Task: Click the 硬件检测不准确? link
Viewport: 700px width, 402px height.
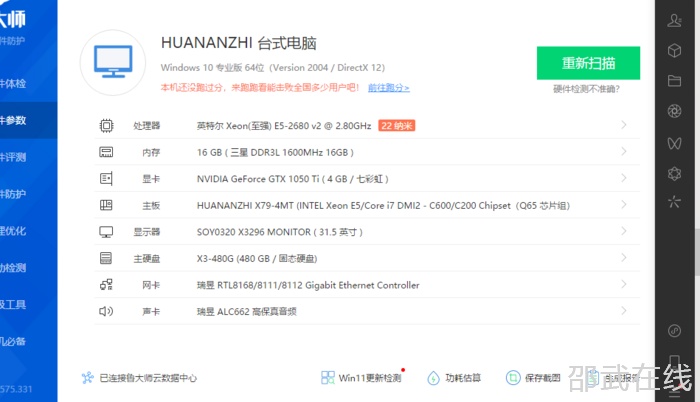Action: pos(586,89)
